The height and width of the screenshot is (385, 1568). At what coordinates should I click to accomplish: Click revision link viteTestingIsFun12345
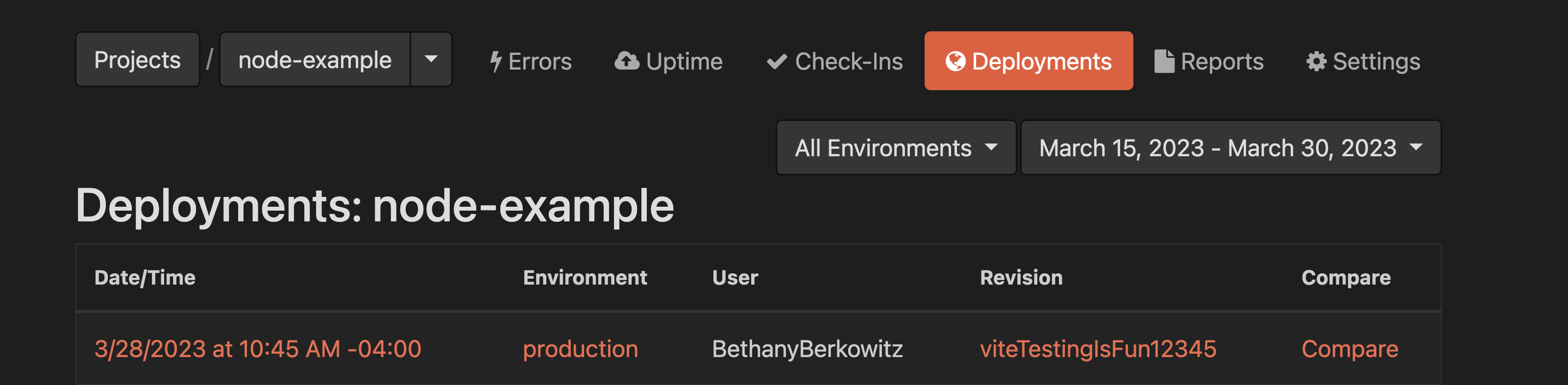[x=1099, y=348]
